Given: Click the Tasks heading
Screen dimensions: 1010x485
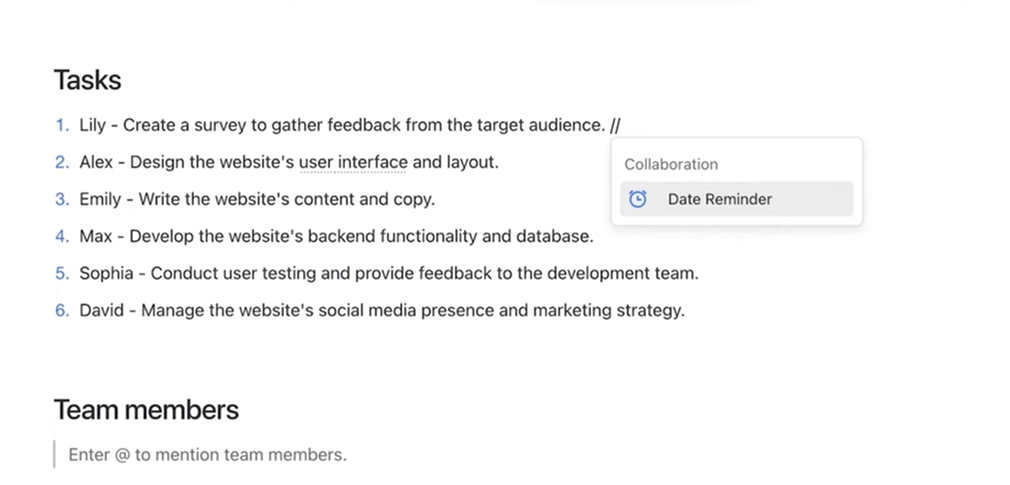Looking at the screenshot, I should click(88, 80).
